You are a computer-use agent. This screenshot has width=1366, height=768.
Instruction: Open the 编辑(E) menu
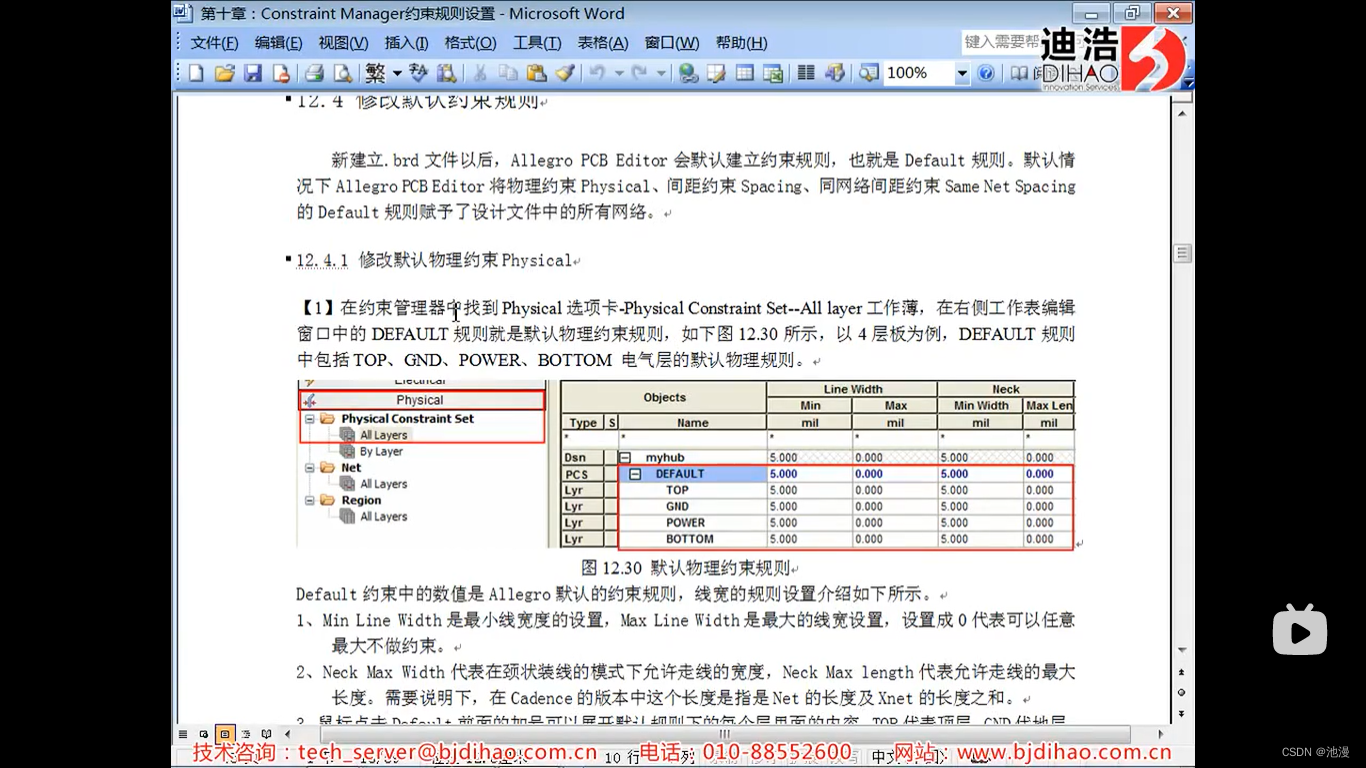coord(278,42)
